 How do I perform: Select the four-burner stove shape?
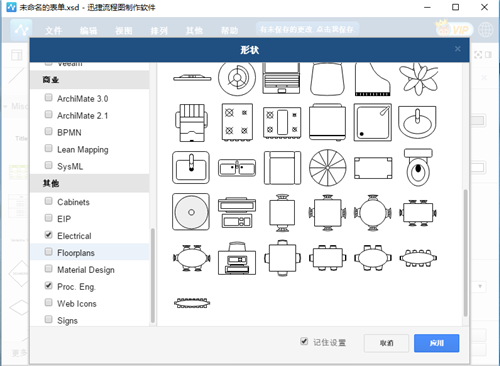tap(237, 122)
